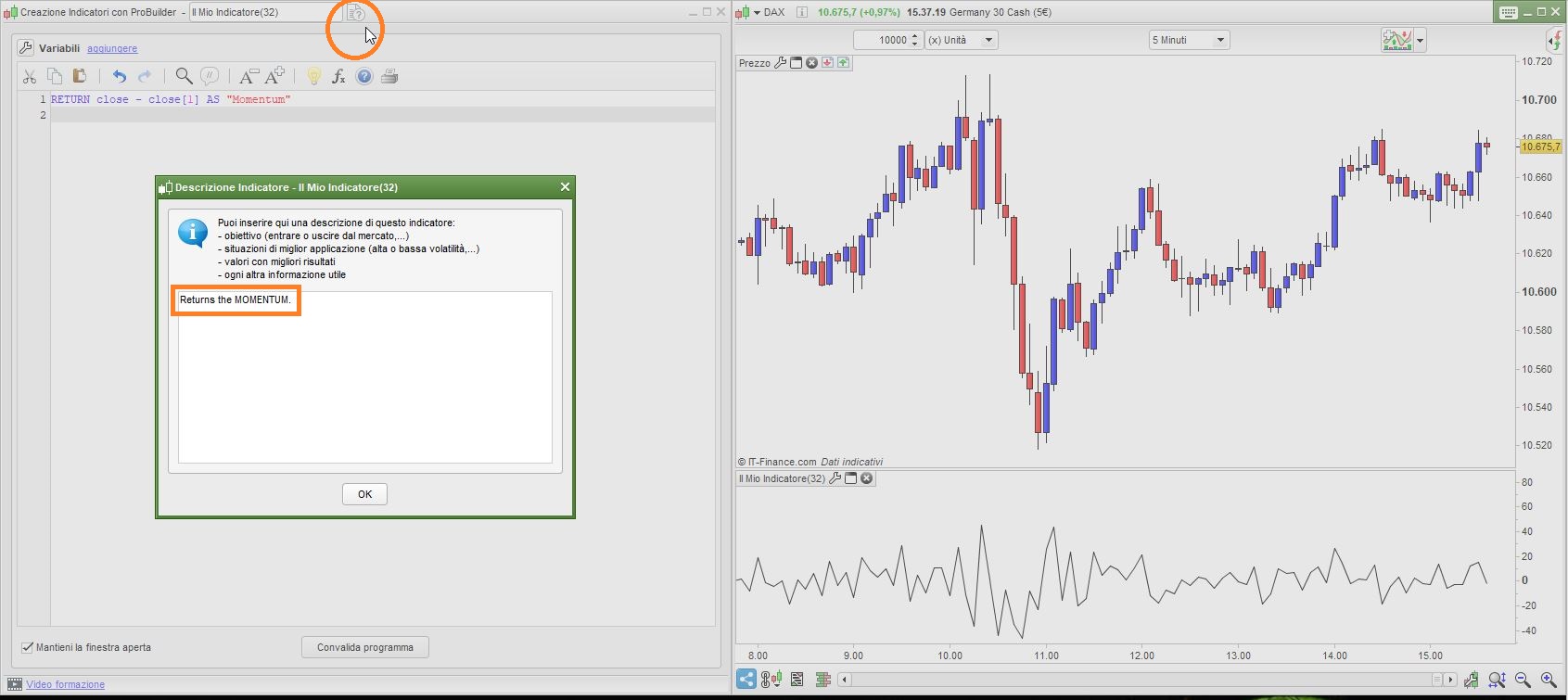This screenshot has height=700, width=1568.
Task: Click the light bulb hint icon
Action: (x=314, y=76)
